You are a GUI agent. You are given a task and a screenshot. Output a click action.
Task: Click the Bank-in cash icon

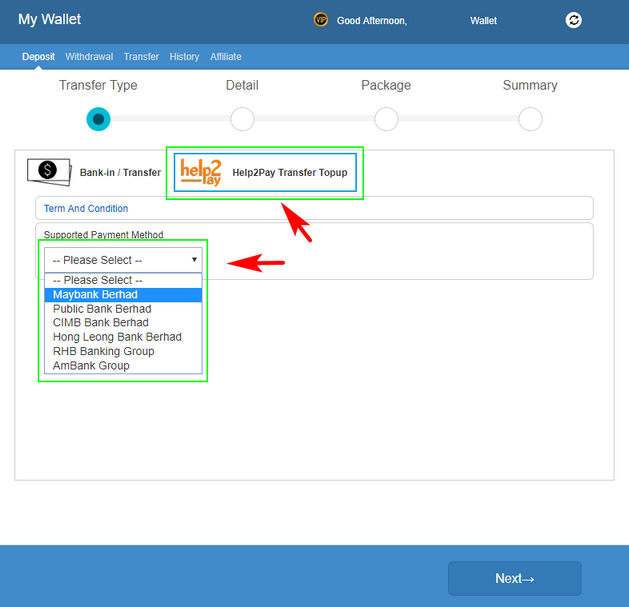[x=48, y=171]
